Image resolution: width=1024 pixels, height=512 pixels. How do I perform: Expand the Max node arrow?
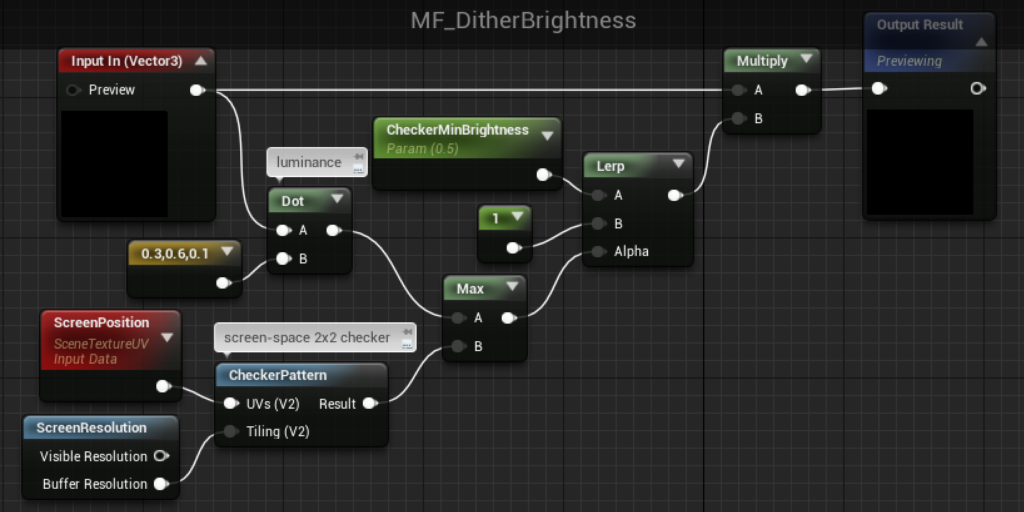click(512, 286)
